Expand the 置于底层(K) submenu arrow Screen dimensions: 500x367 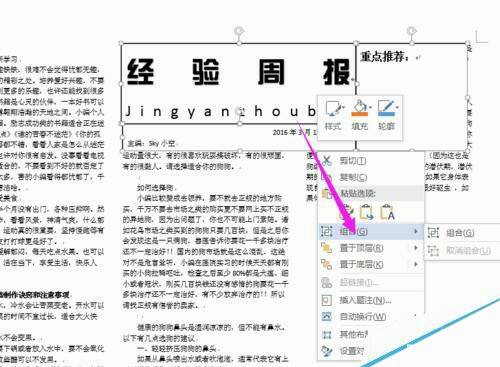click(x=416, y=264)
